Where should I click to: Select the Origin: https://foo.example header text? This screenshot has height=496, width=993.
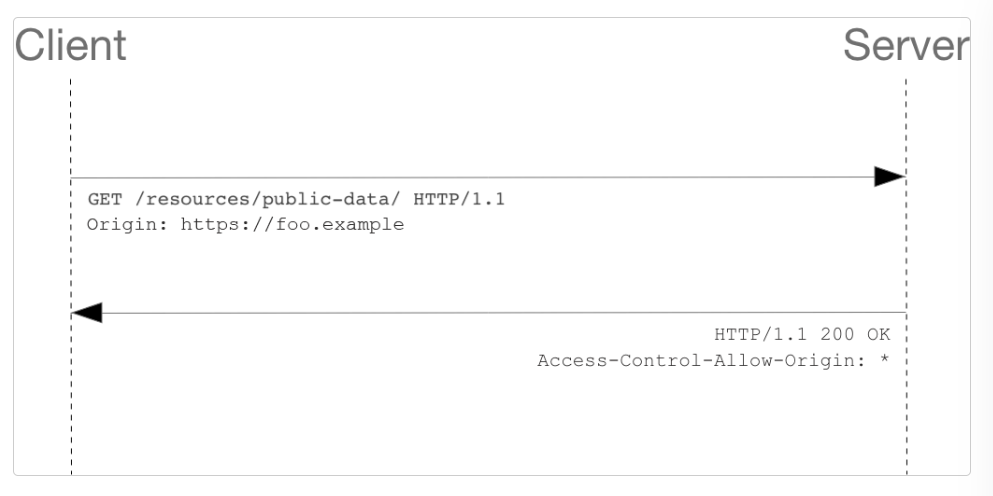(x=245, y=225)
